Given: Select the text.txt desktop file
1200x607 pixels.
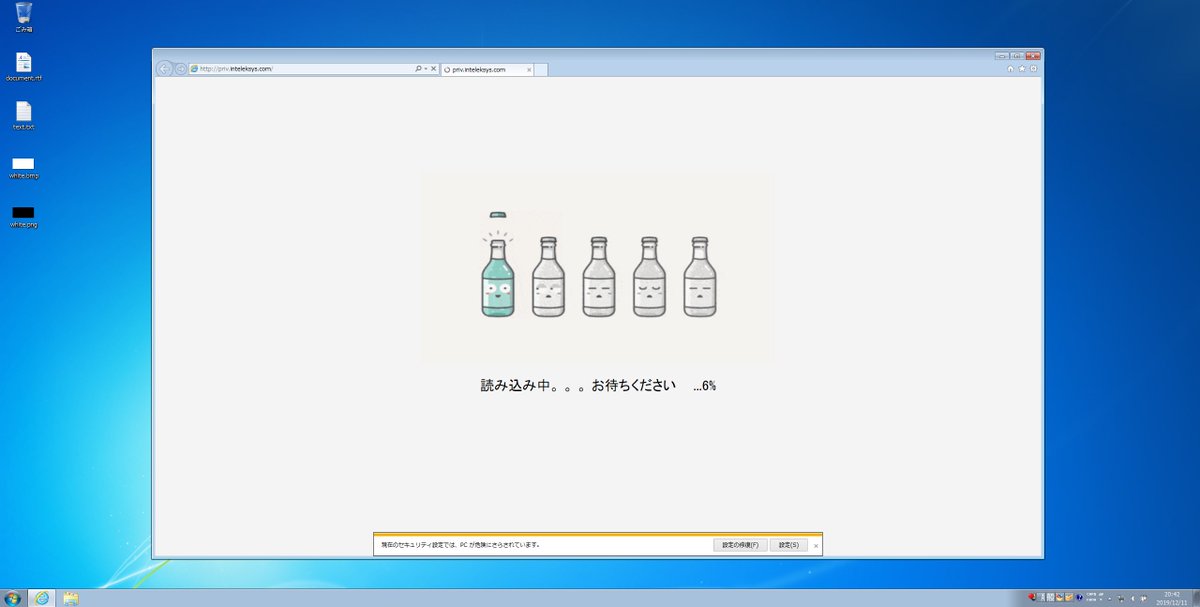Looking at the screenshot, I should 24,116.
